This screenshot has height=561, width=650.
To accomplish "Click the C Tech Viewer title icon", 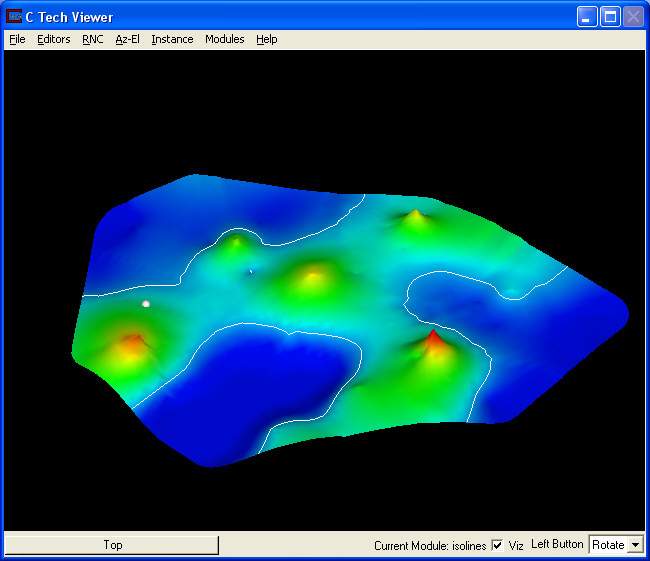I will (14, 17).
